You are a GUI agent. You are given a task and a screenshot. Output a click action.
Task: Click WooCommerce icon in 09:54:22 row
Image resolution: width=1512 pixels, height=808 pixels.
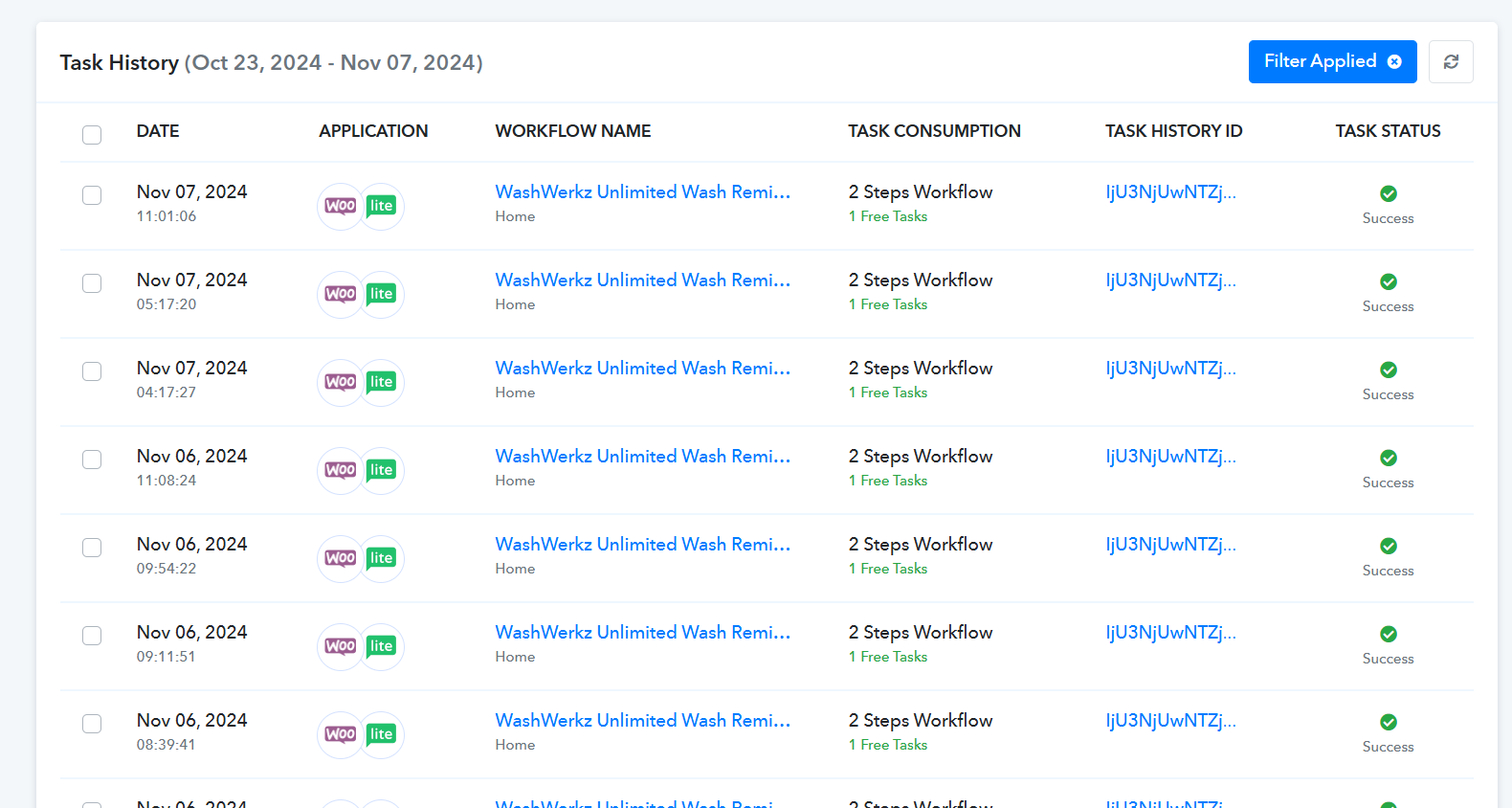[341, 558]
